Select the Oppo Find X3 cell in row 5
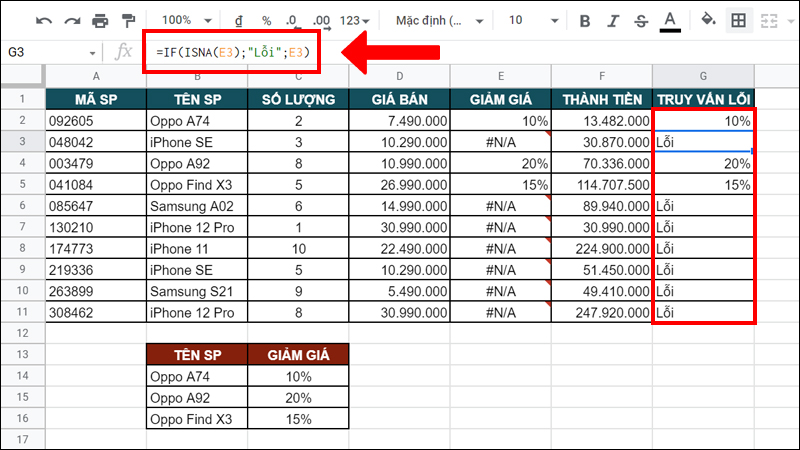The width and height of the screenshot is (800, 450). [197, 185]
